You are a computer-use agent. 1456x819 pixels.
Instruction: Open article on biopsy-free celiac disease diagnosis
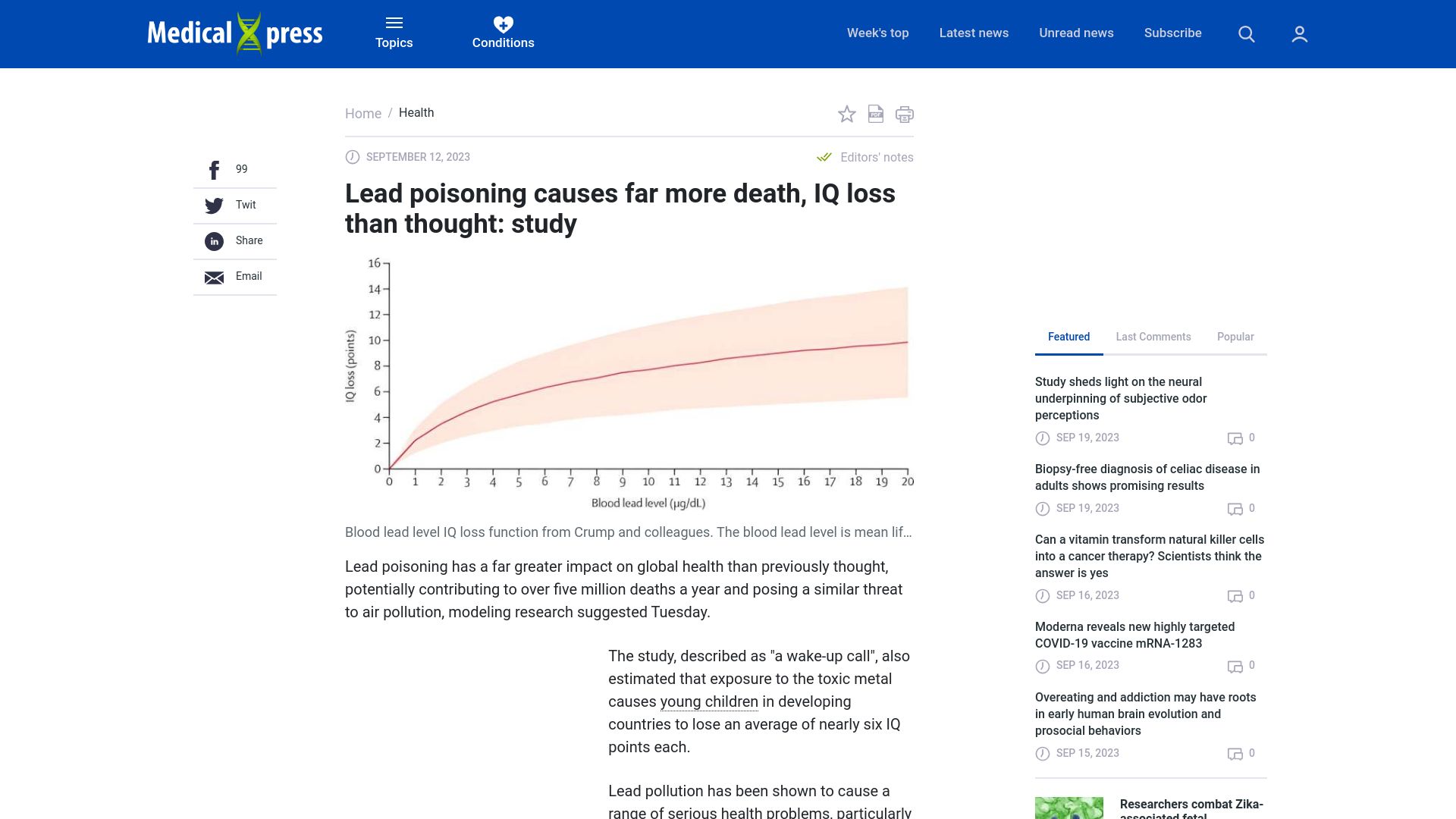[1147, 478]
